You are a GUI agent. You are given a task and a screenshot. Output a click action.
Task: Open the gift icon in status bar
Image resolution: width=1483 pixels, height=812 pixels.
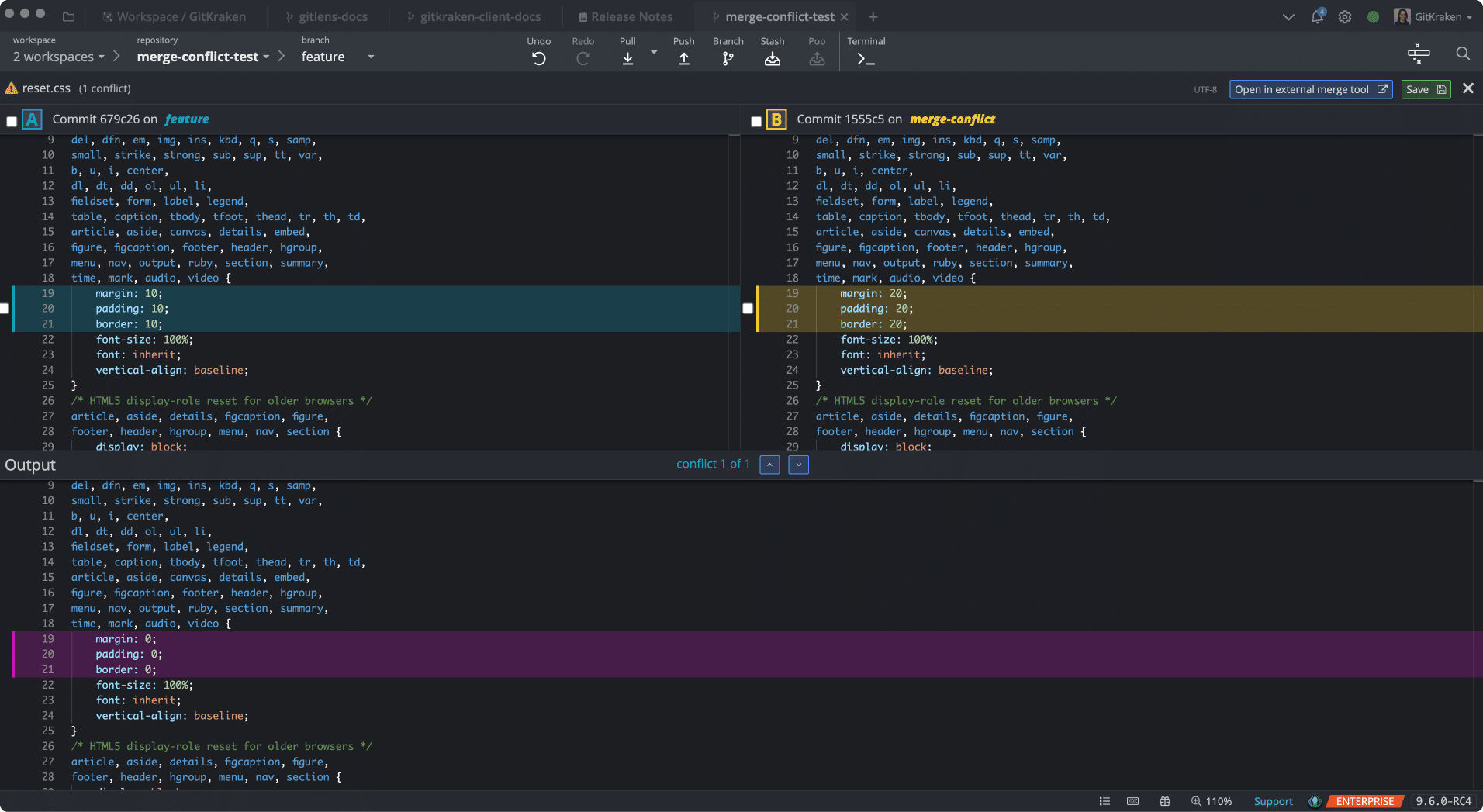1165,801
